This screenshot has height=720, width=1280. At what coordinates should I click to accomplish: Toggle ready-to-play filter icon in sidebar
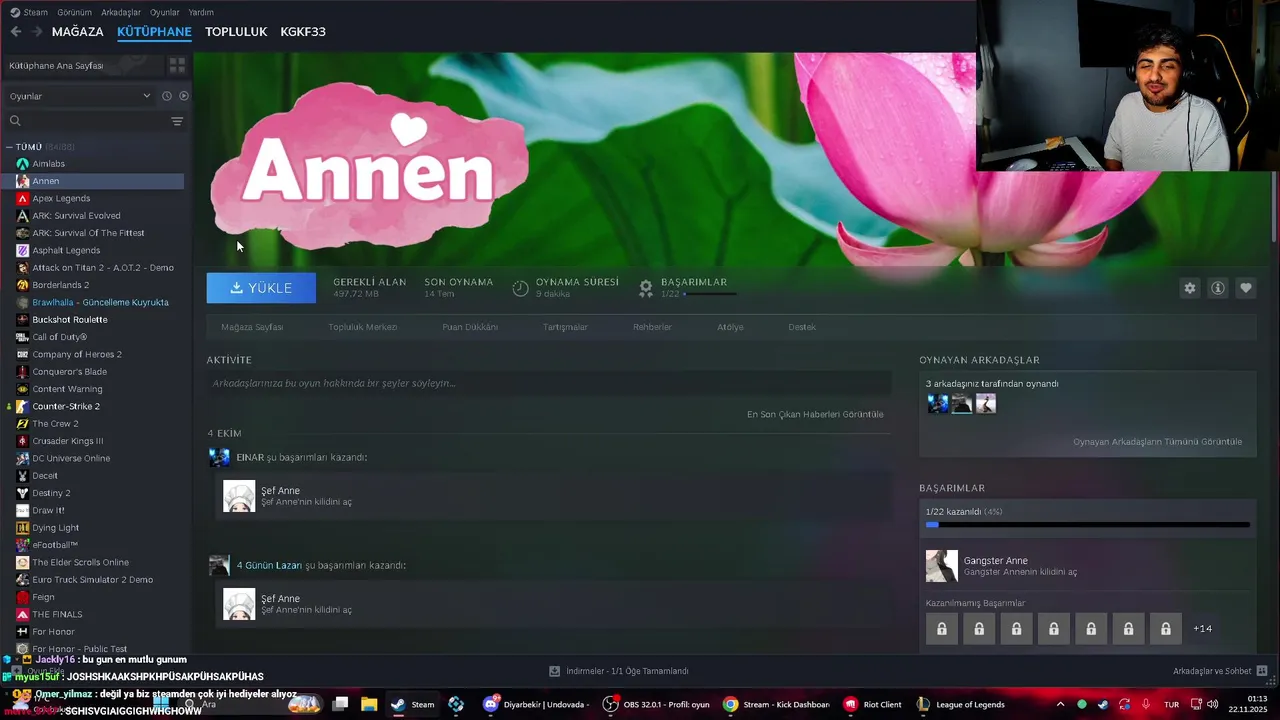coord(183,96)
